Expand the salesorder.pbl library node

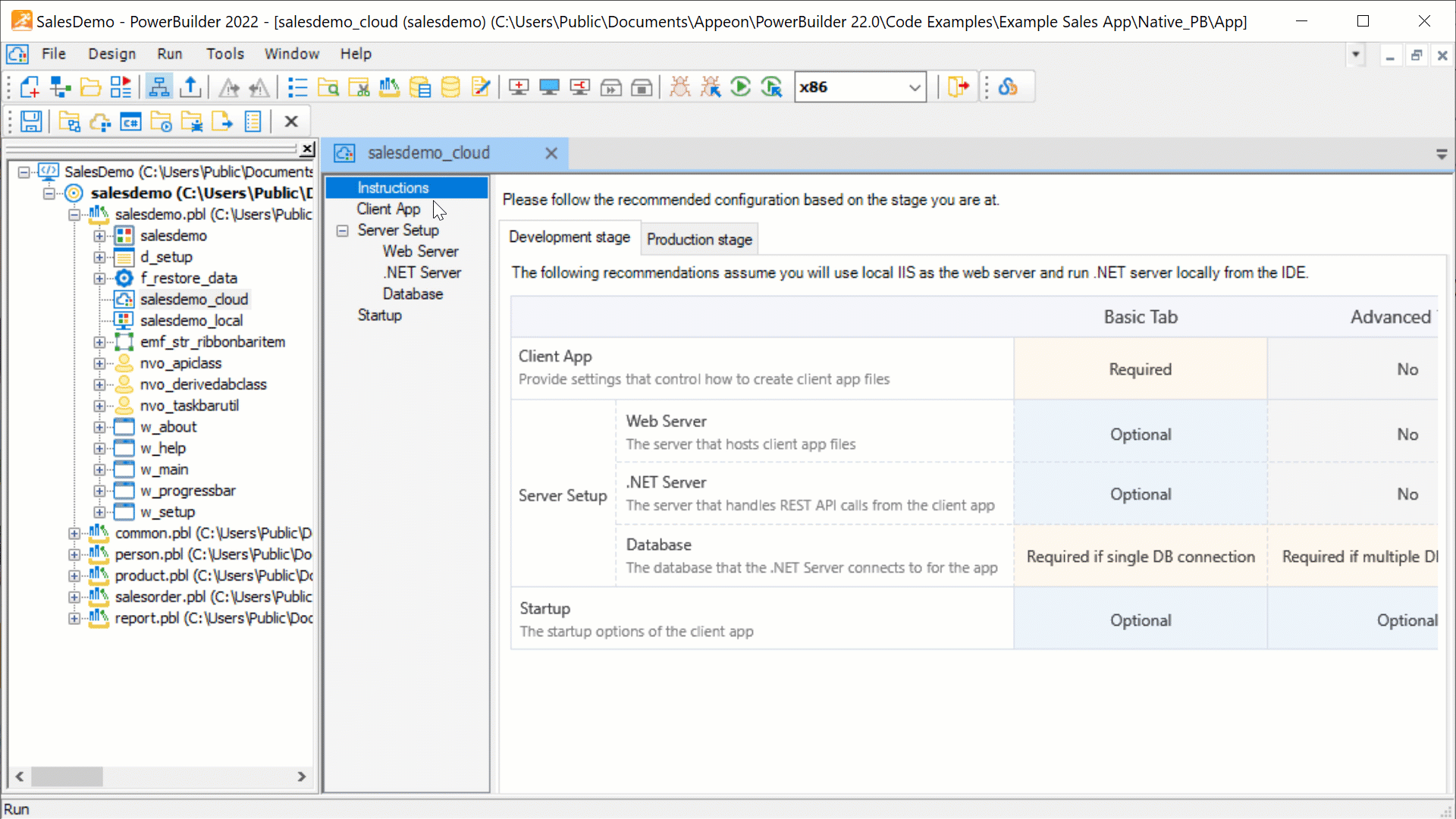pyautogui.click(x=74, y=597)
